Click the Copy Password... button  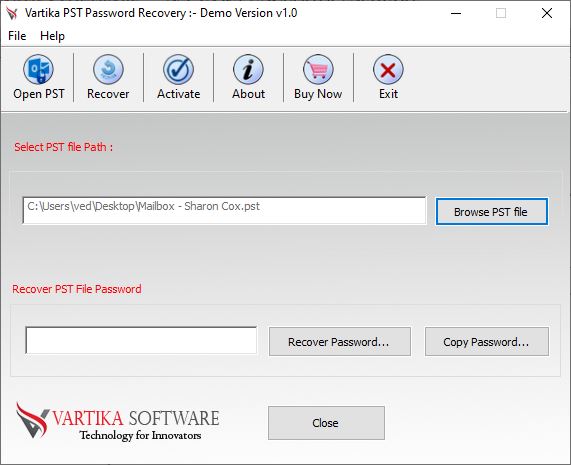[487, 342]
